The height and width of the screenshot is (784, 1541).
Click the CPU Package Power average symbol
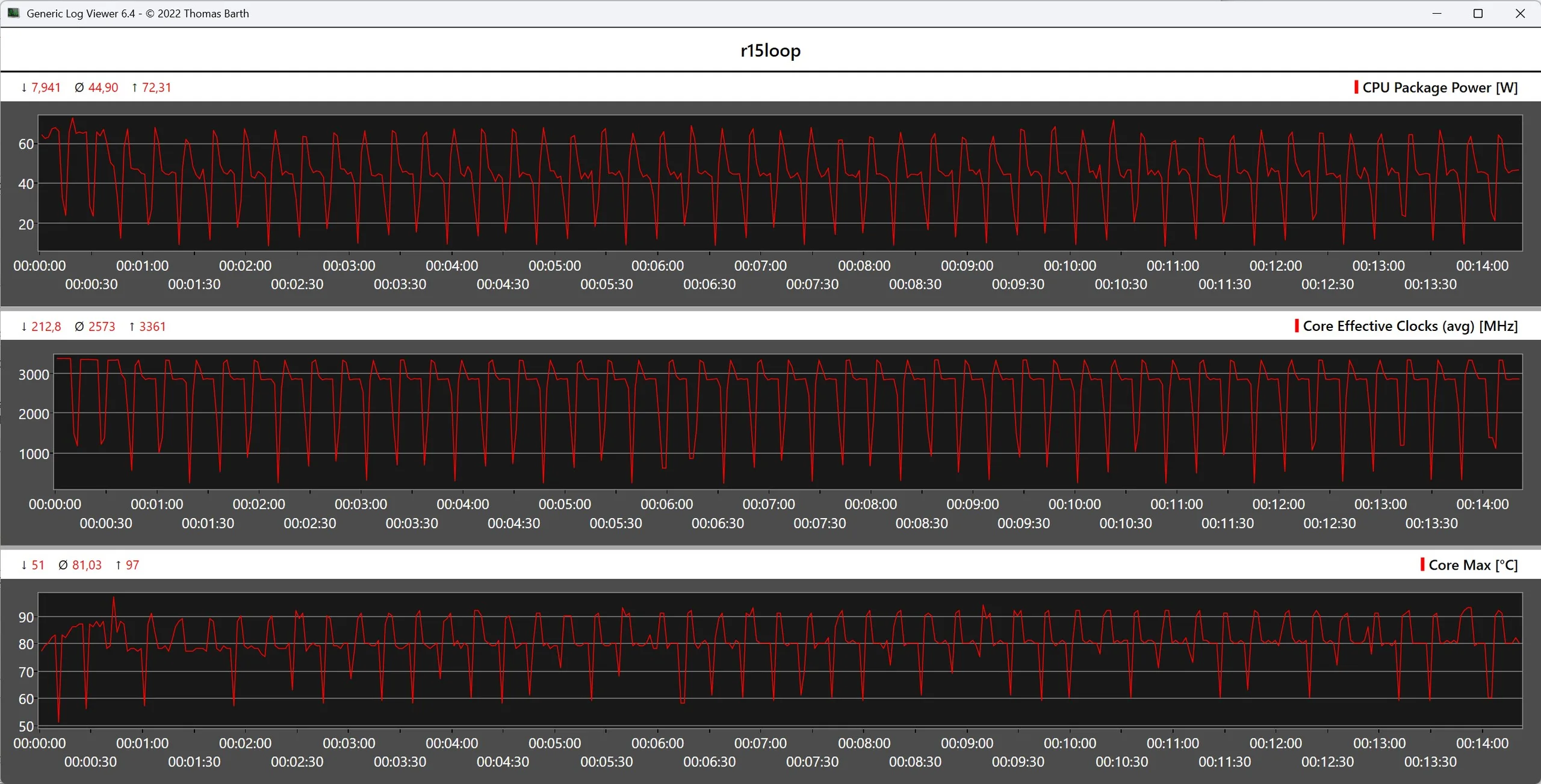79,88
